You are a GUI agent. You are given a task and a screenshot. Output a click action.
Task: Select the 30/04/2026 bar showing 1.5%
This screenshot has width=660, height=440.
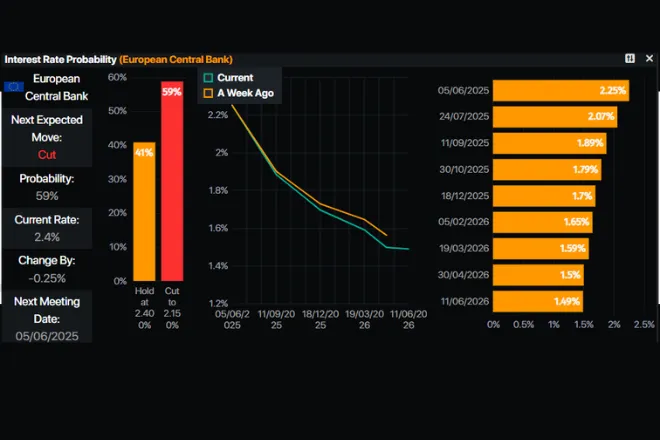tap(538, 275)
